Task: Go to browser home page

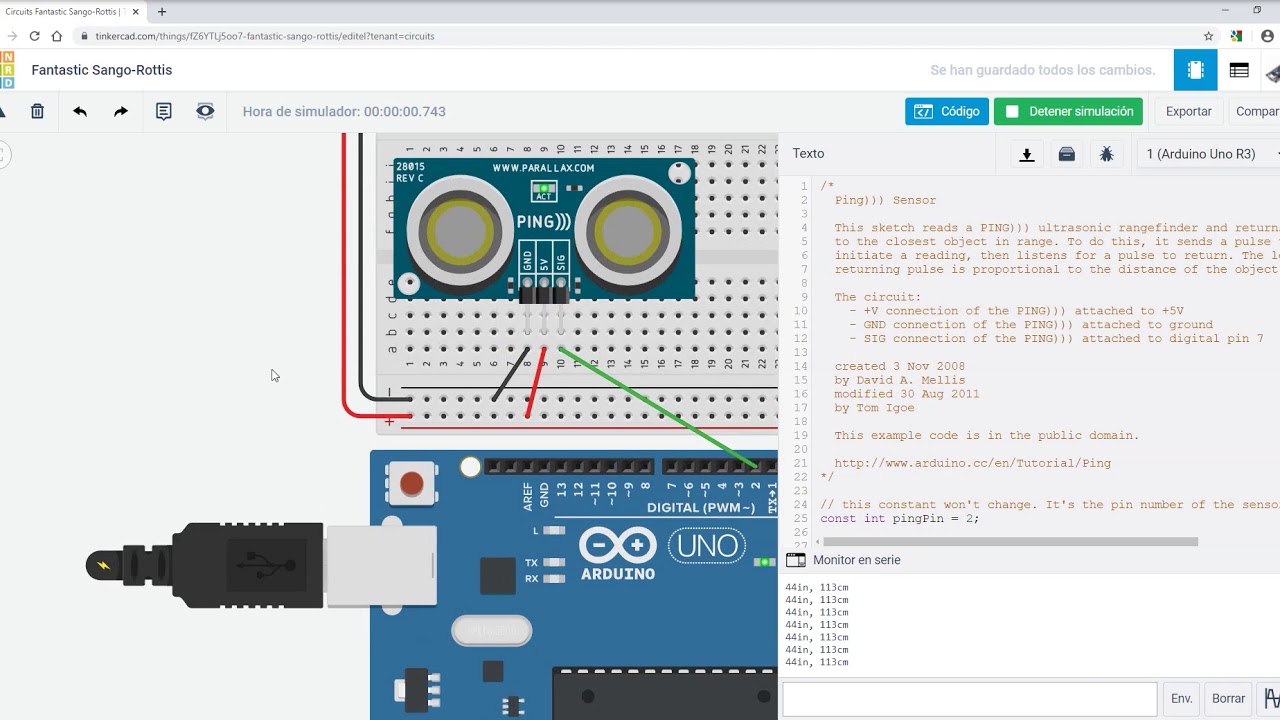Action: click(x=57, y=36)
